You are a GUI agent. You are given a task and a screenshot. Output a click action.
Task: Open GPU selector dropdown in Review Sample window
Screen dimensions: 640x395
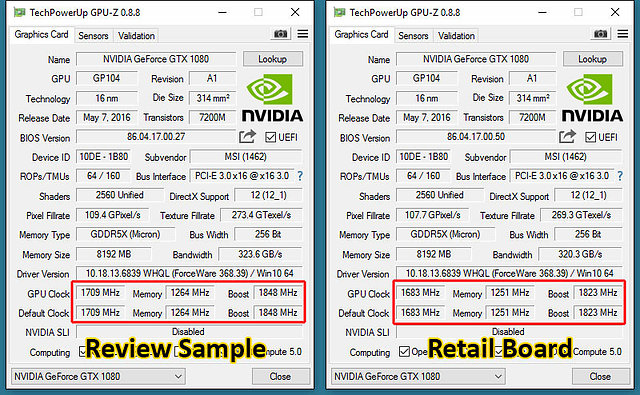click(98, 376)
